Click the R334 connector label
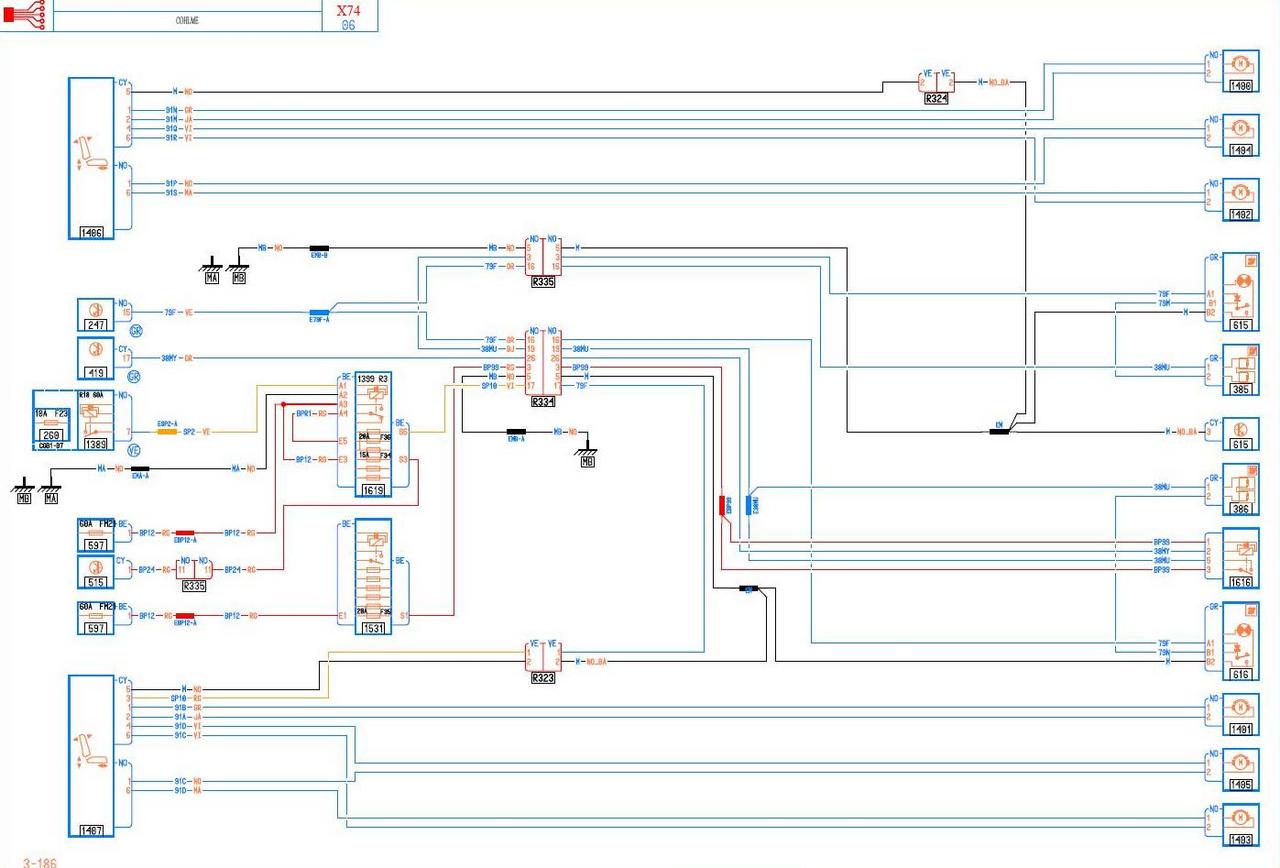The width and height of the screenshot is (1280, 868). 543,401
